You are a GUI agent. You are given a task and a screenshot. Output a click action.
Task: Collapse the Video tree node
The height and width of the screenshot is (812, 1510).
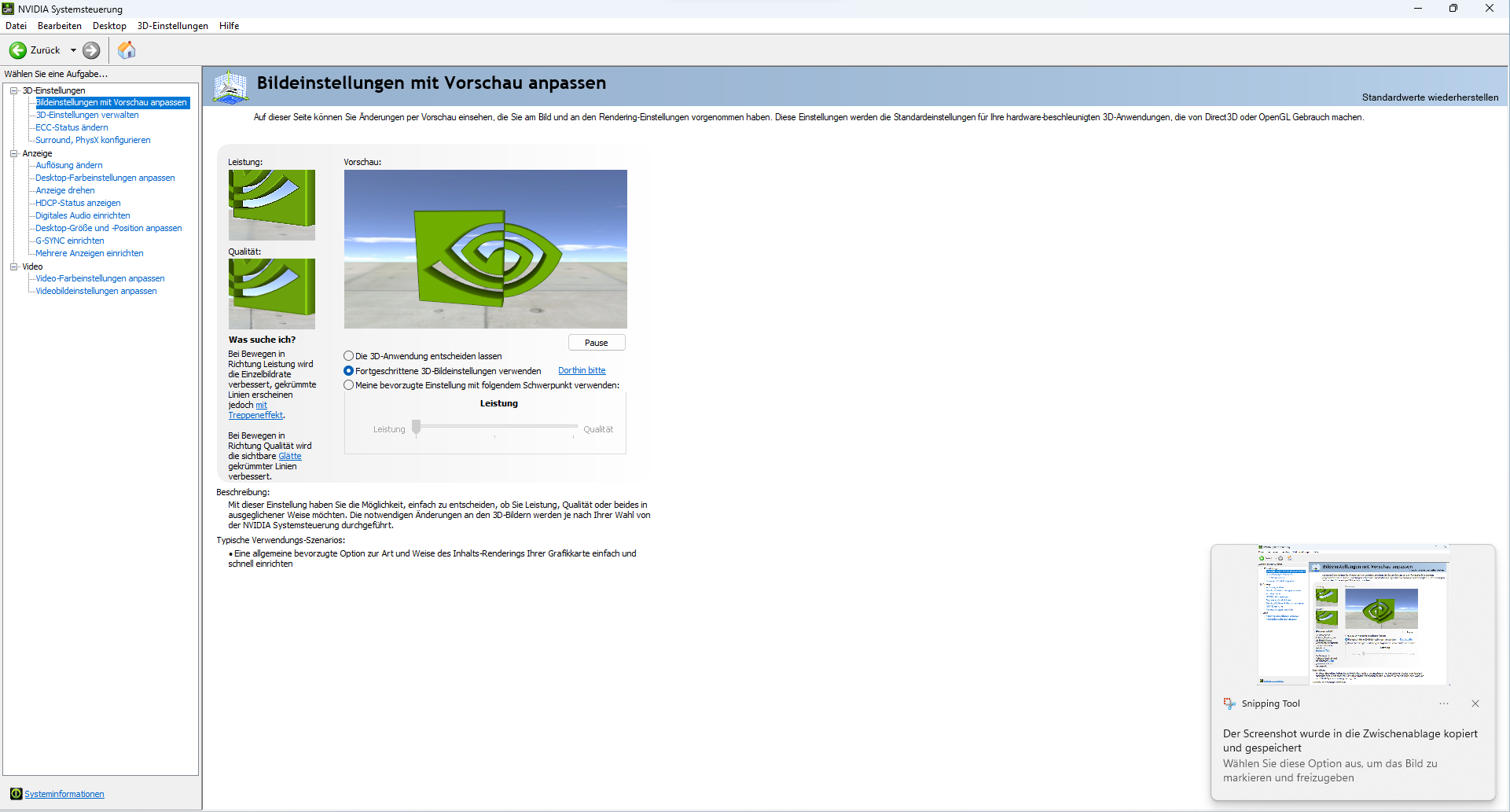click(x=13, y=266)
